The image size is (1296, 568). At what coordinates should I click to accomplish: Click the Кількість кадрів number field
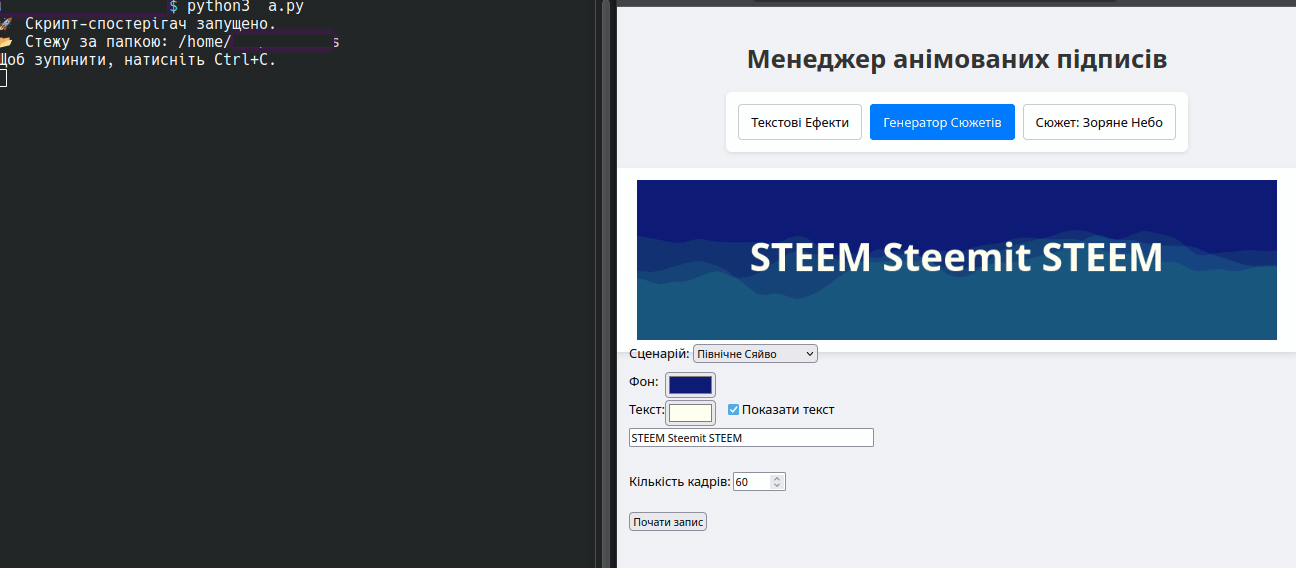pos(759,482)
